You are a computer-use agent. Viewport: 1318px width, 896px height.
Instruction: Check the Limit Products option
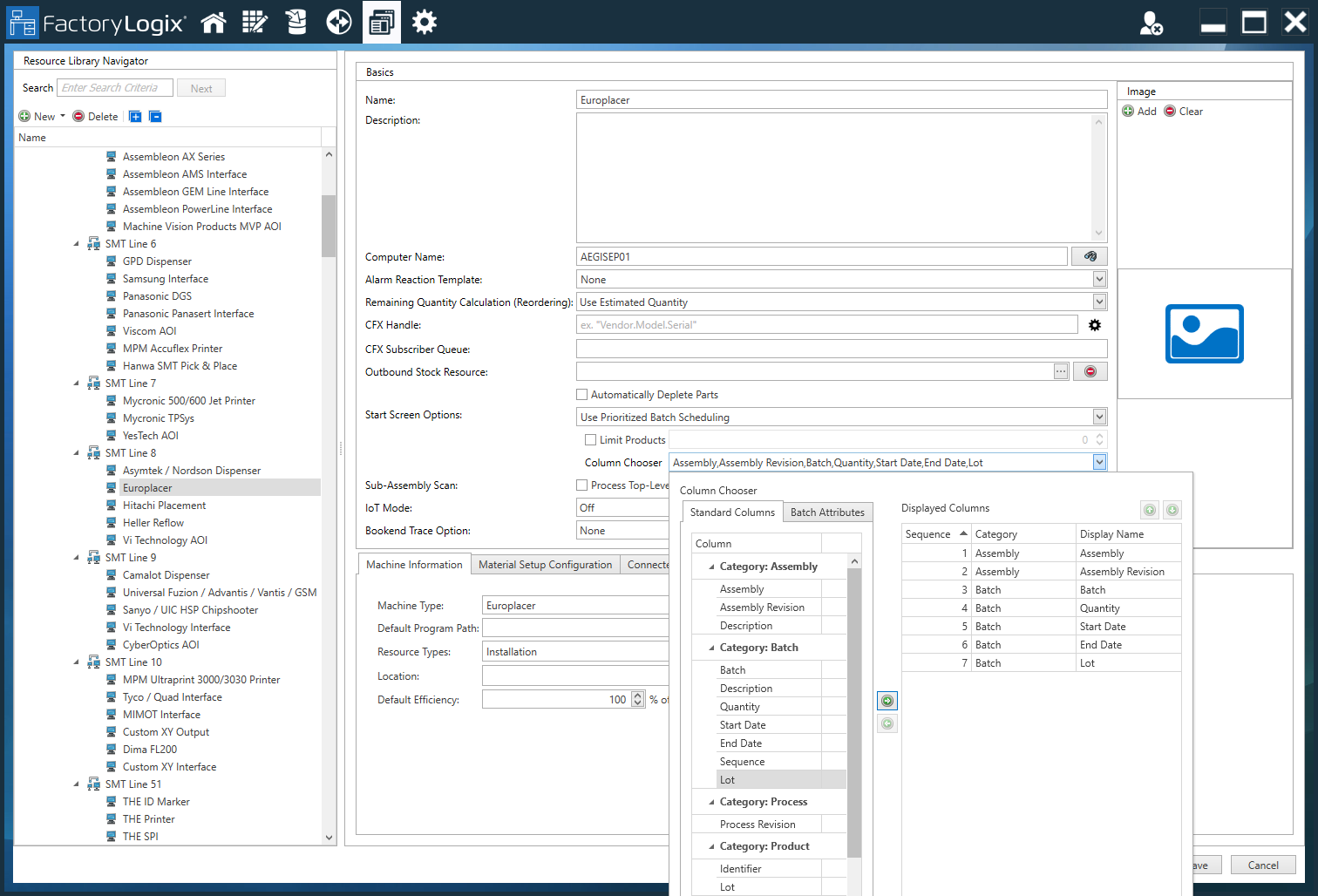(x=590, y=439)
